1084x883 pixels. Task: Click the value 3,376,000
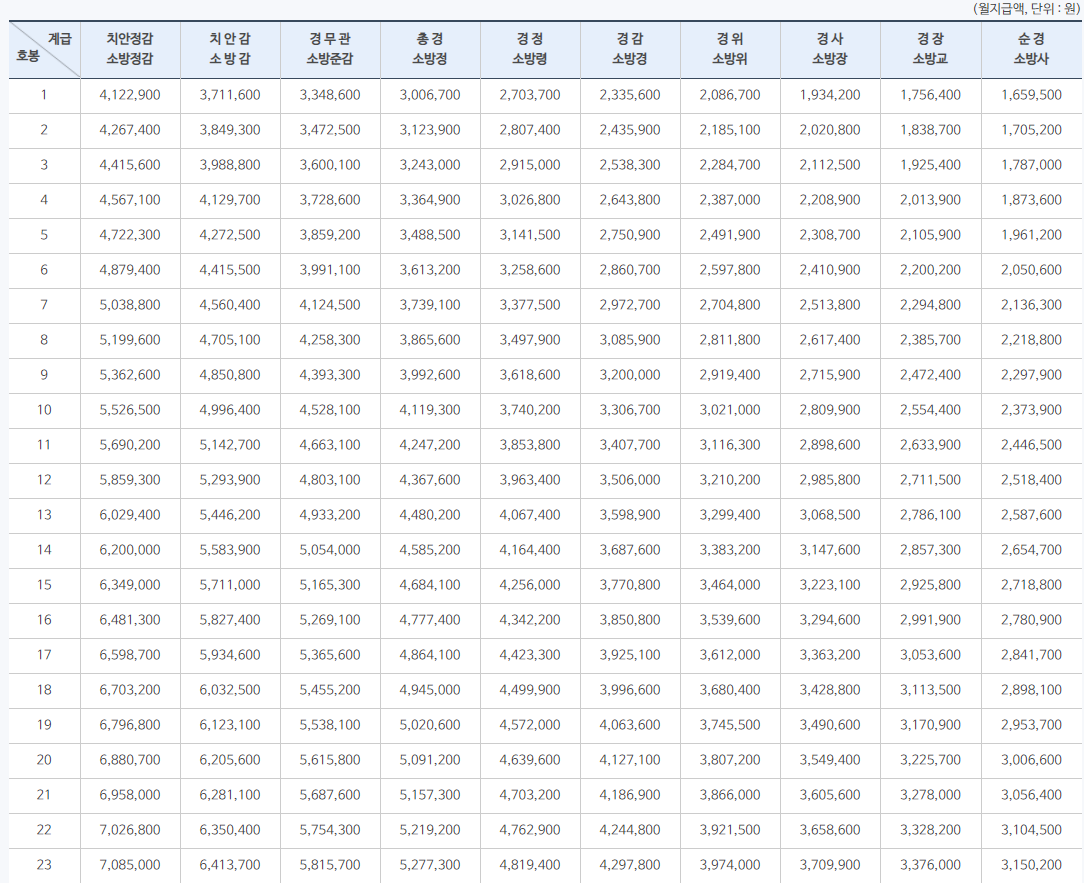931,865
